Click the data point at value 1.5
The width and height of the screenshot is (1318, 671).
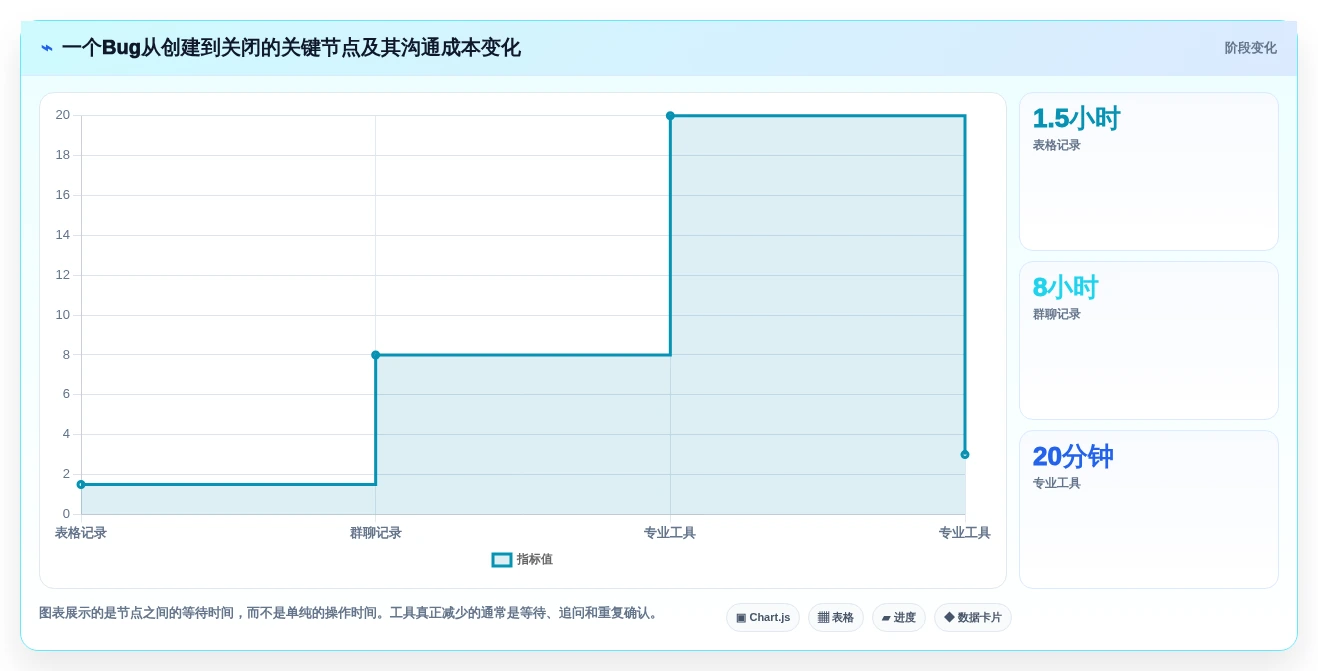[x=81, y=484]
